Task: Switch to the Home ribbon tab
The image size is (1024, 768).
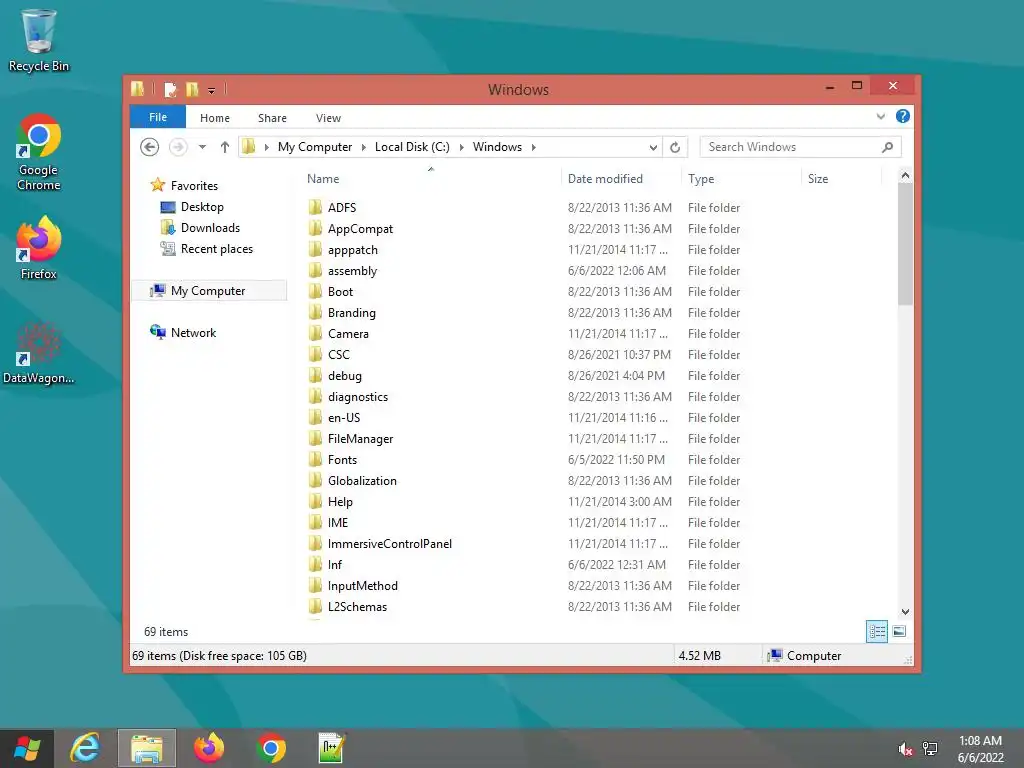Action: tap(215, 118)
